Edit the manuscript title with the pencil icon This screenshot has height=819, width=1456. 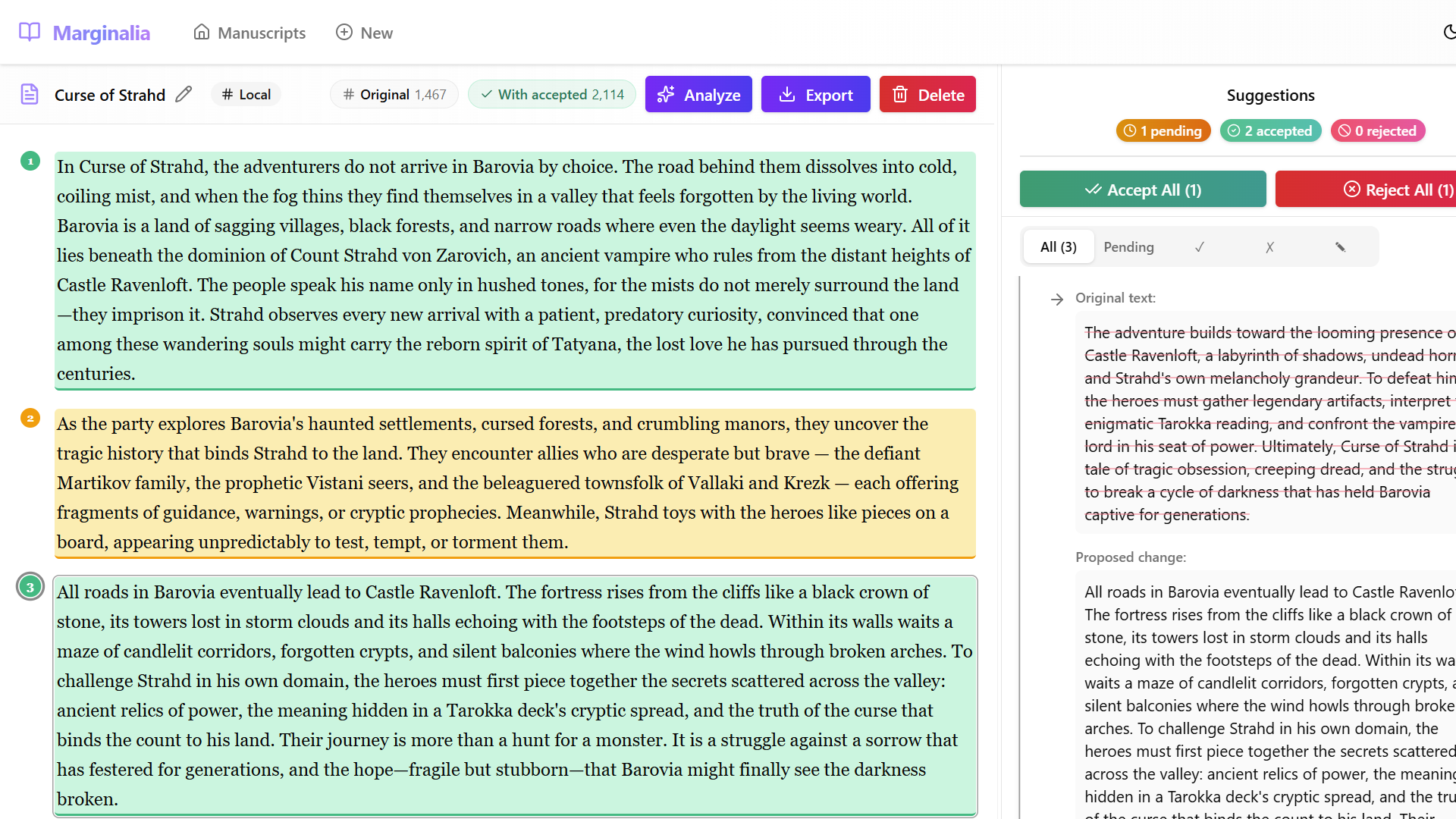click(184, 94)
